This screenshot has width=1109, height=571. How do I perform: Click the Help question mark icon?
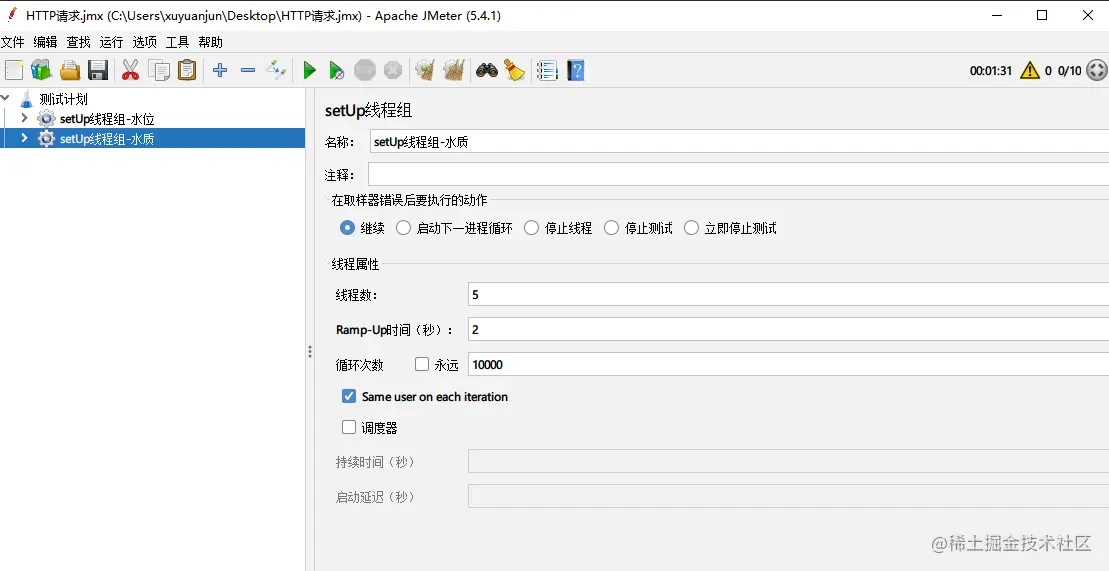[x=576, y=70]
